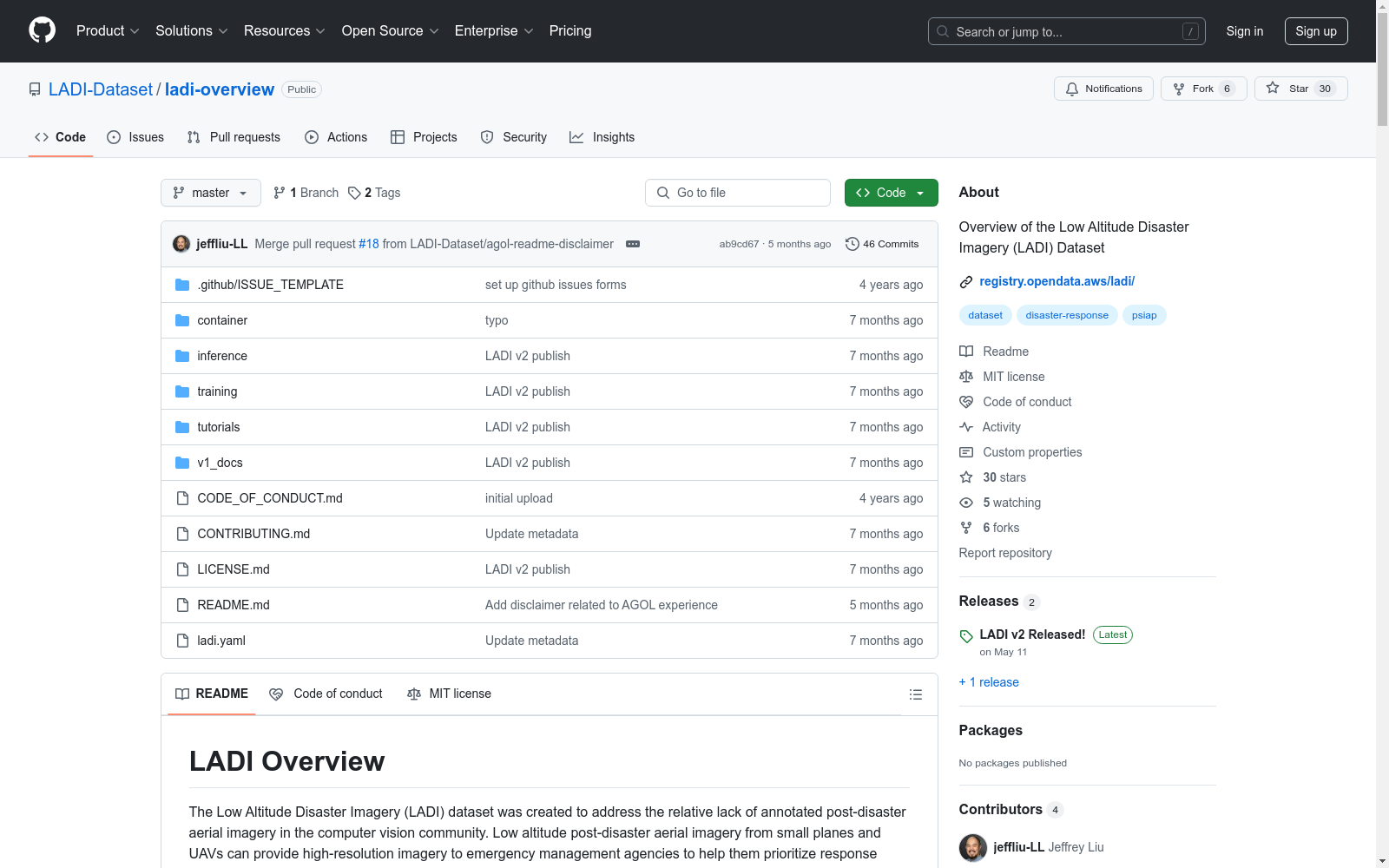Open the inference folder

coord(222,356)
